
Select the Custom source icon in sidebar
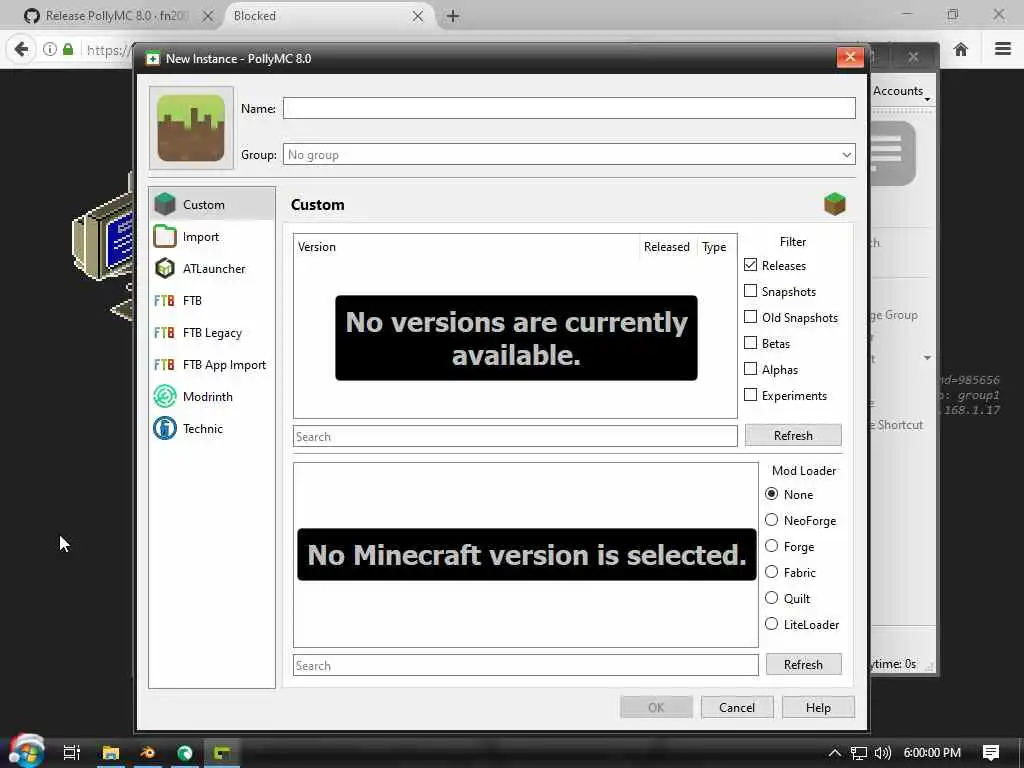pyautogui.click(x=165, y=204)
